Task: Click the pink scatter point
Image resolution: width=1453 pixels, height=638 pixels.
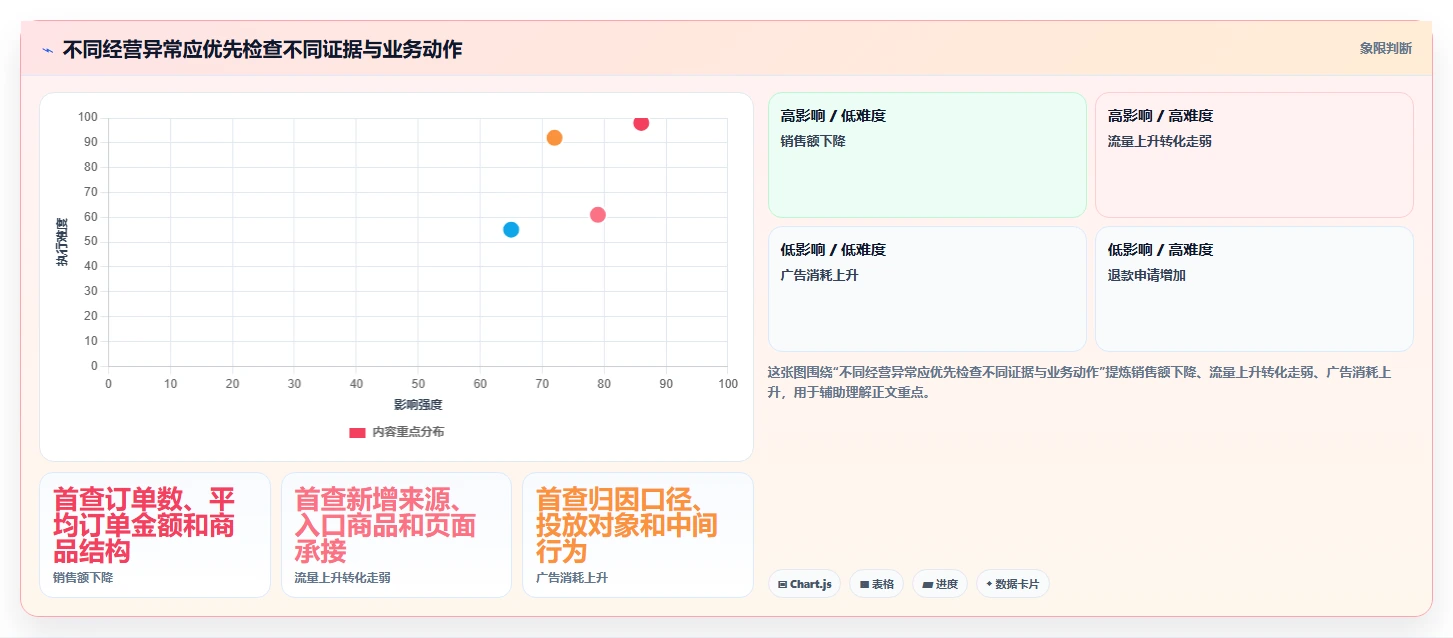Action: pos(598,215)
